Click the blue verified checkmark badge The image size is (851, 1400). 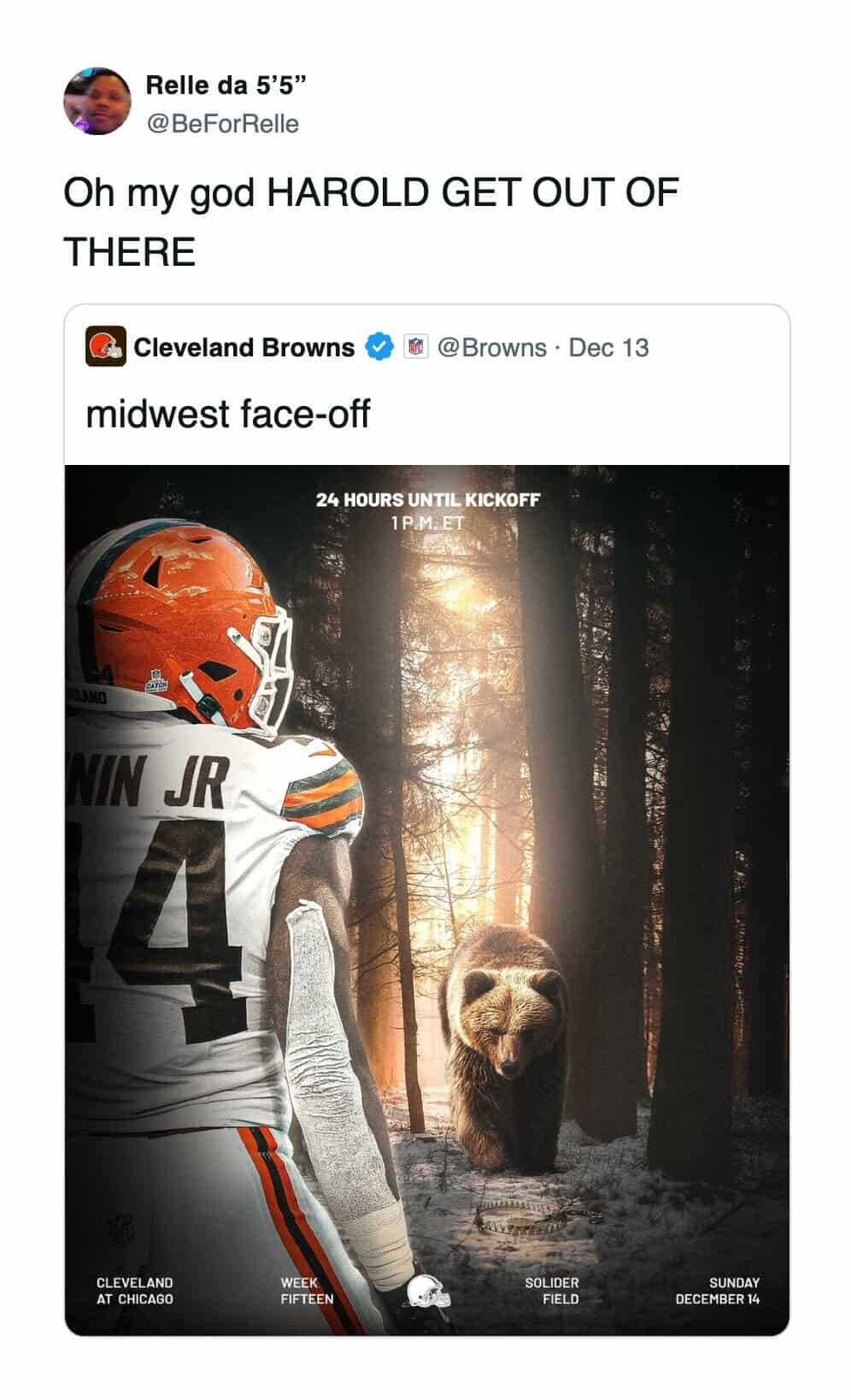coord(379,347)
